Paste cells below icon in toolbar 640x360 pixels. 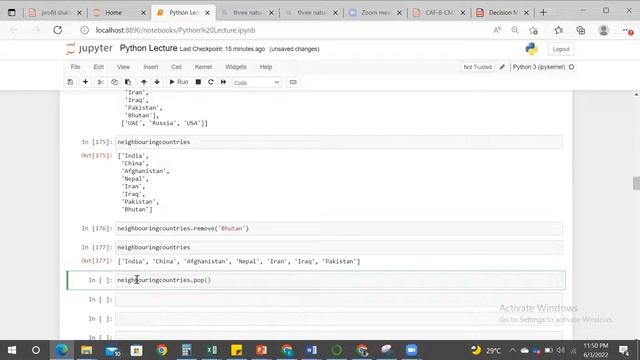pos(128,82)
